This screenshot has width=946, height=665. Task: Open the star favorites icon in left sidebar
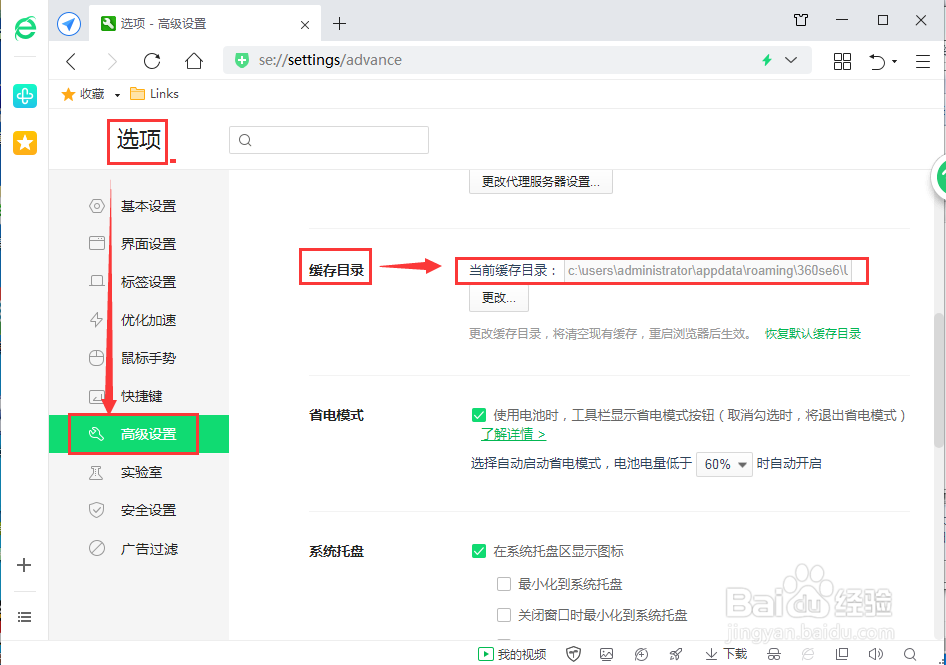(x=24, y=143)
